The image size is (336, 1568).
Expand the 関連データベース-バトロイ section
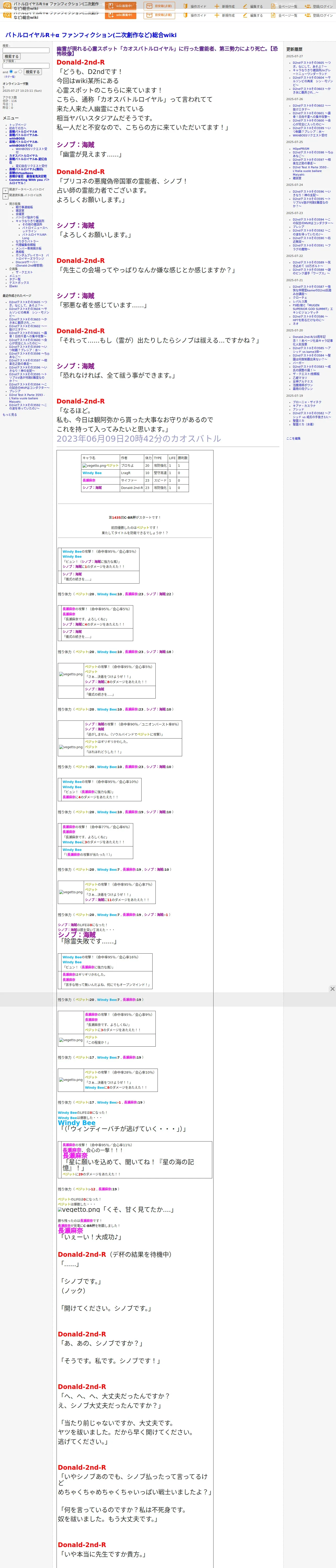click(5, 191)
